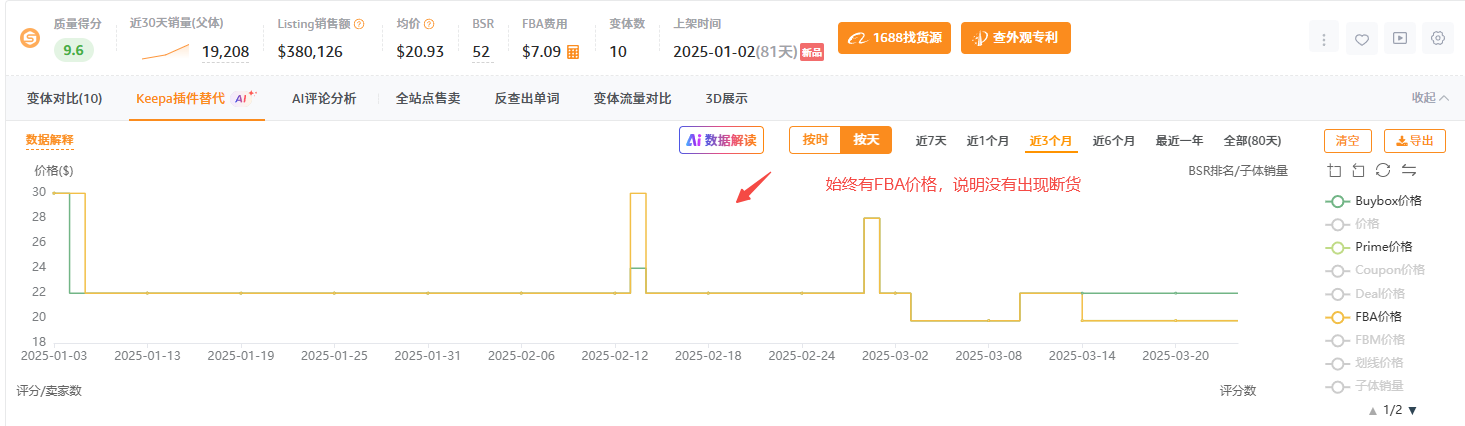1465x426 pixels.
Task: Select the 近6个月 time range
Action: point(1114,141)
